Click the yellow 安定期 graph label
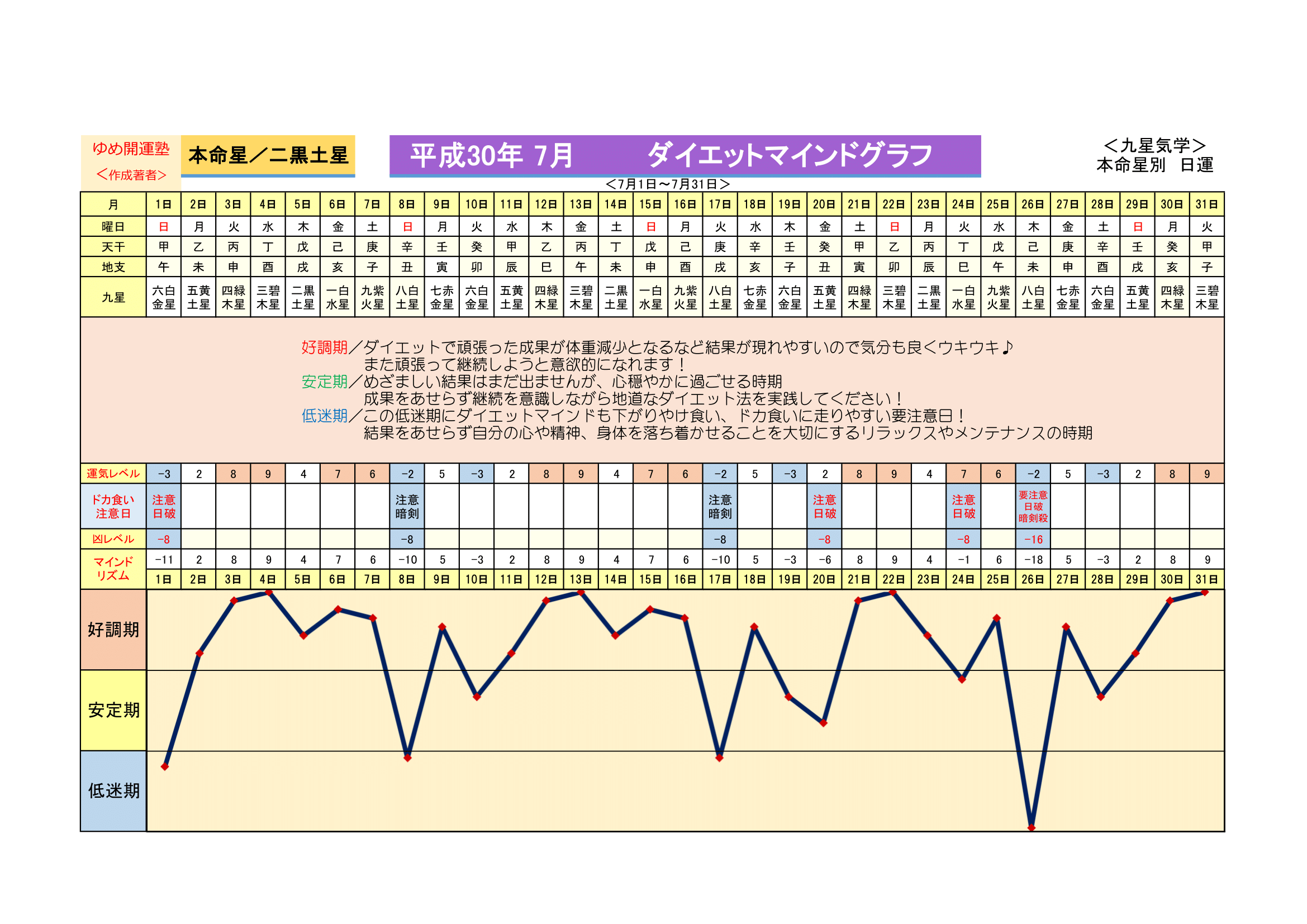Screen dimensions: 1307x924 (x=113, y=710)
